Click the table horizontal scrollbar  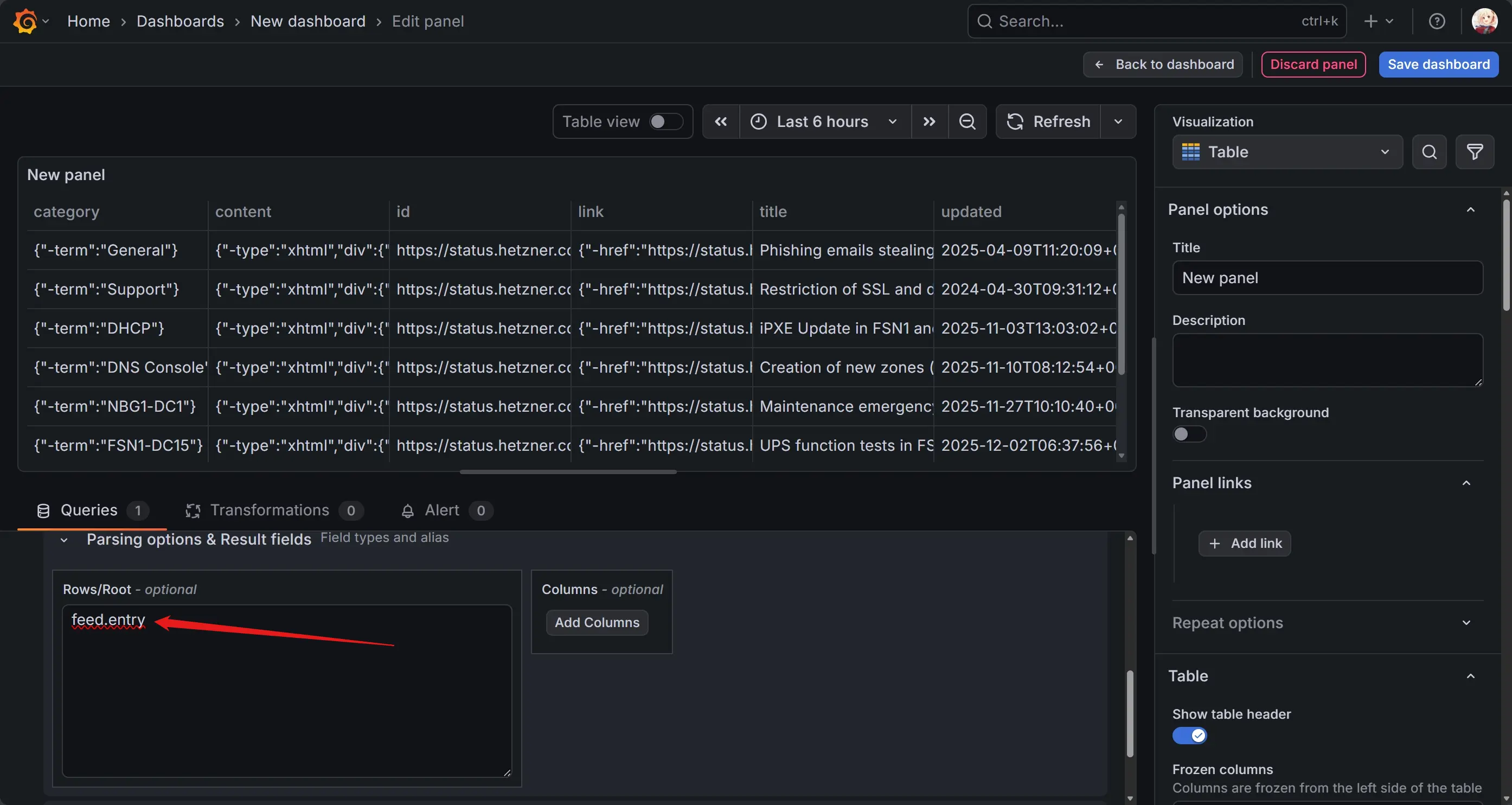[x=568, y=471]
